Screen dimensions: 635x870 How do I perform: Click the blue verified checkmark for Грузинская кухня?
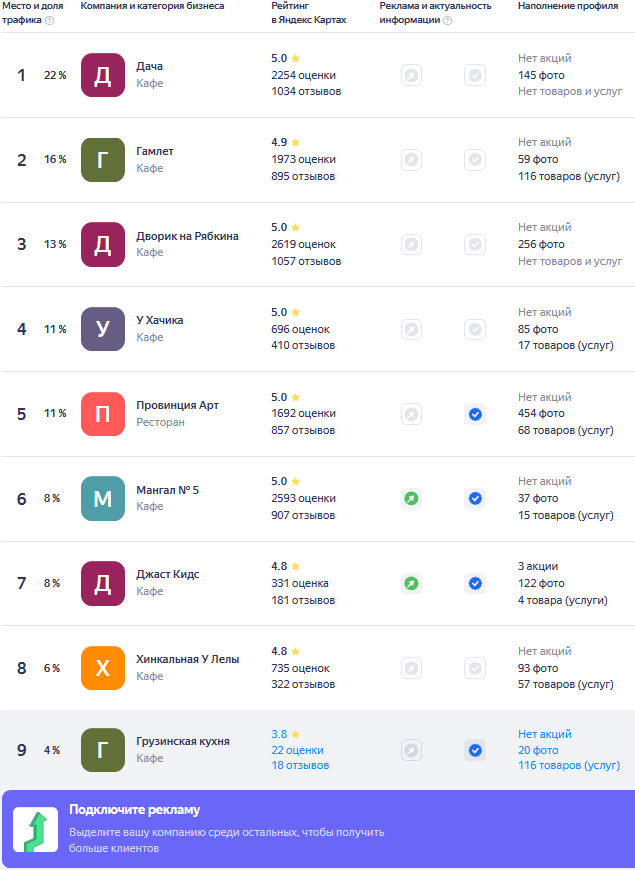point(475,751)
